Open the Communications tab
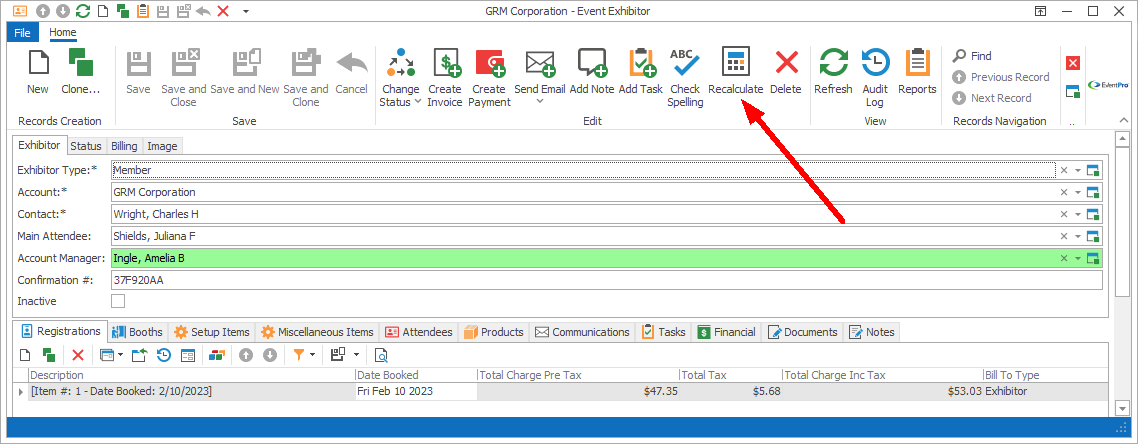Viewport: 1138px width, 444px height. point(582,332)
